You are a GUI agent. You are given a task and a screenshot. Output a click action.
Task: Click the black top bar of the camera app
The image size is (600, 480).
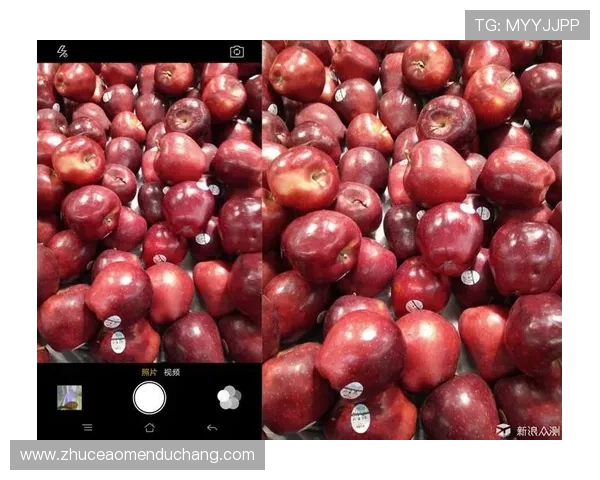pyautogui.click(x=147, y=51)
